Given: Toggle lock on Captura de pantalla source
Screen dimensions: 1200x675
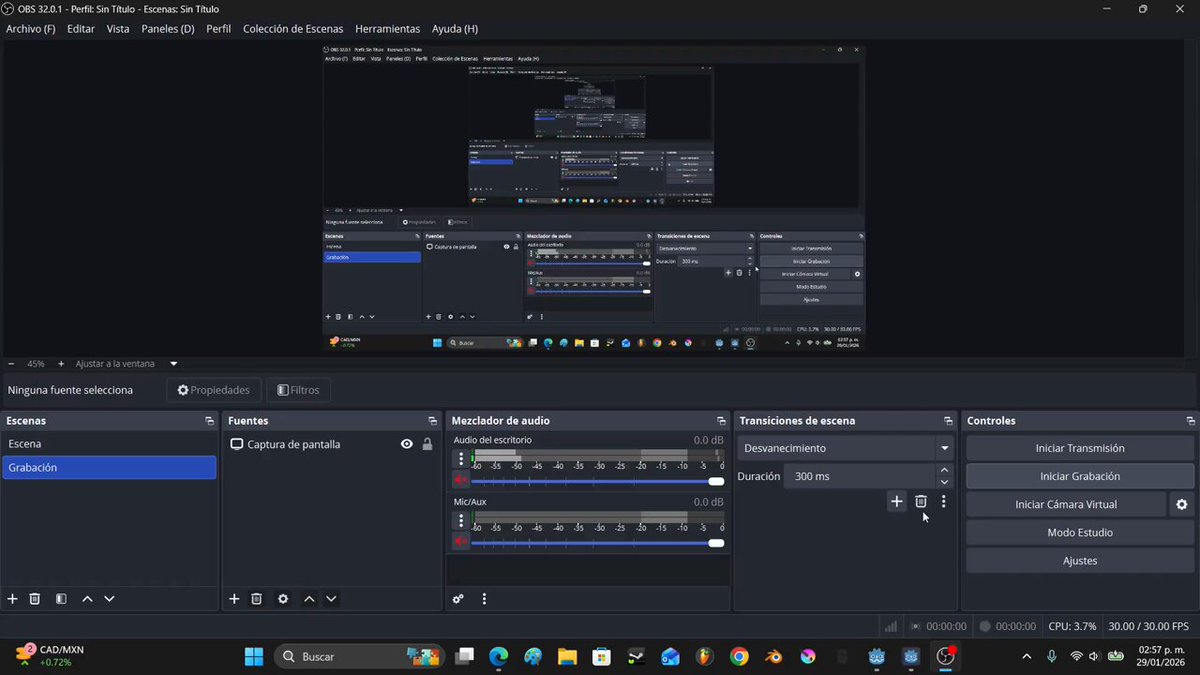Looking at the screenshot, I should pyautogui.click(x=427, y=444).
